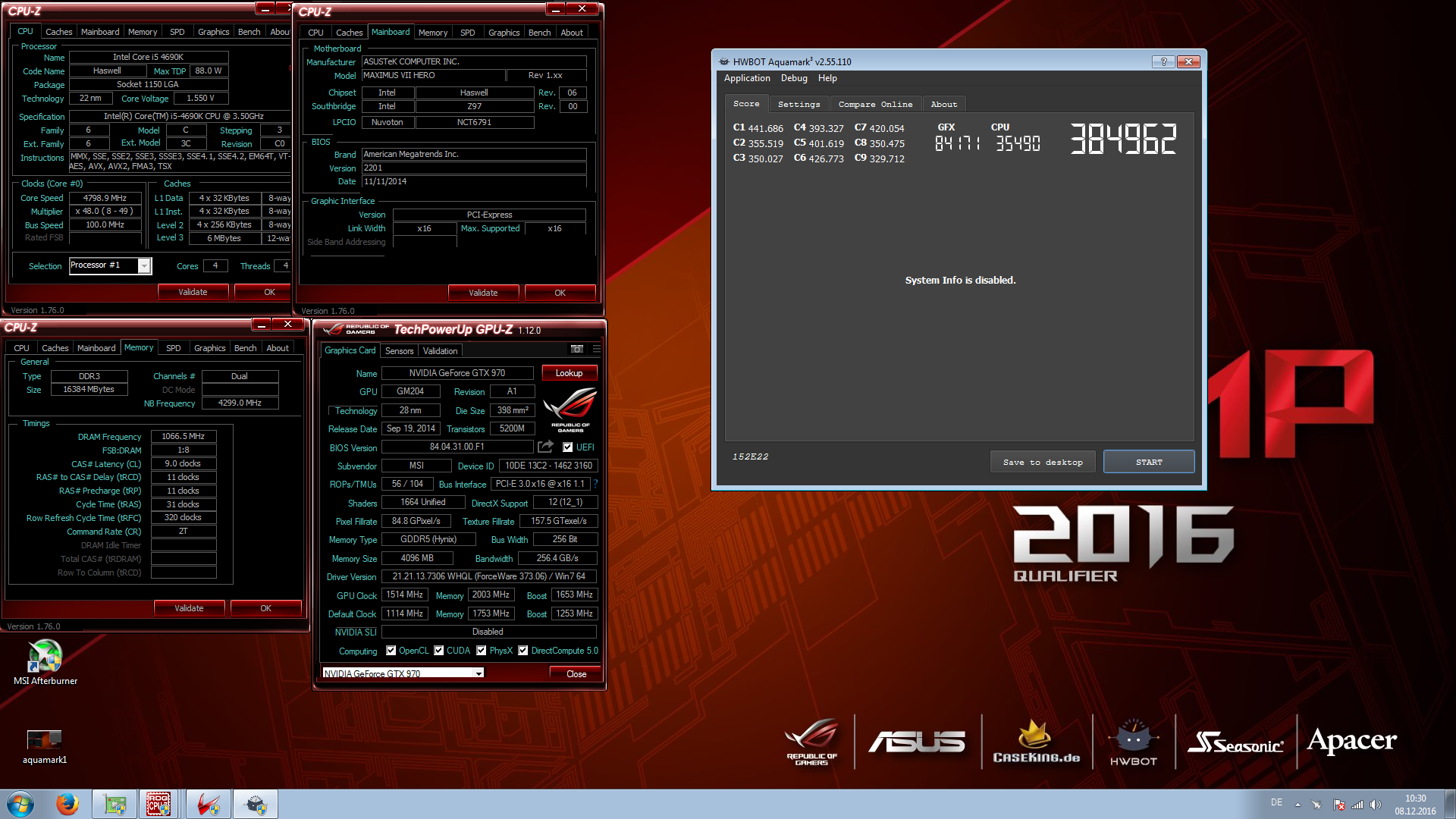Viewport: 1456px width, 819px height.
Task: Click the volume speaker tray icon
Action: 1376,805
